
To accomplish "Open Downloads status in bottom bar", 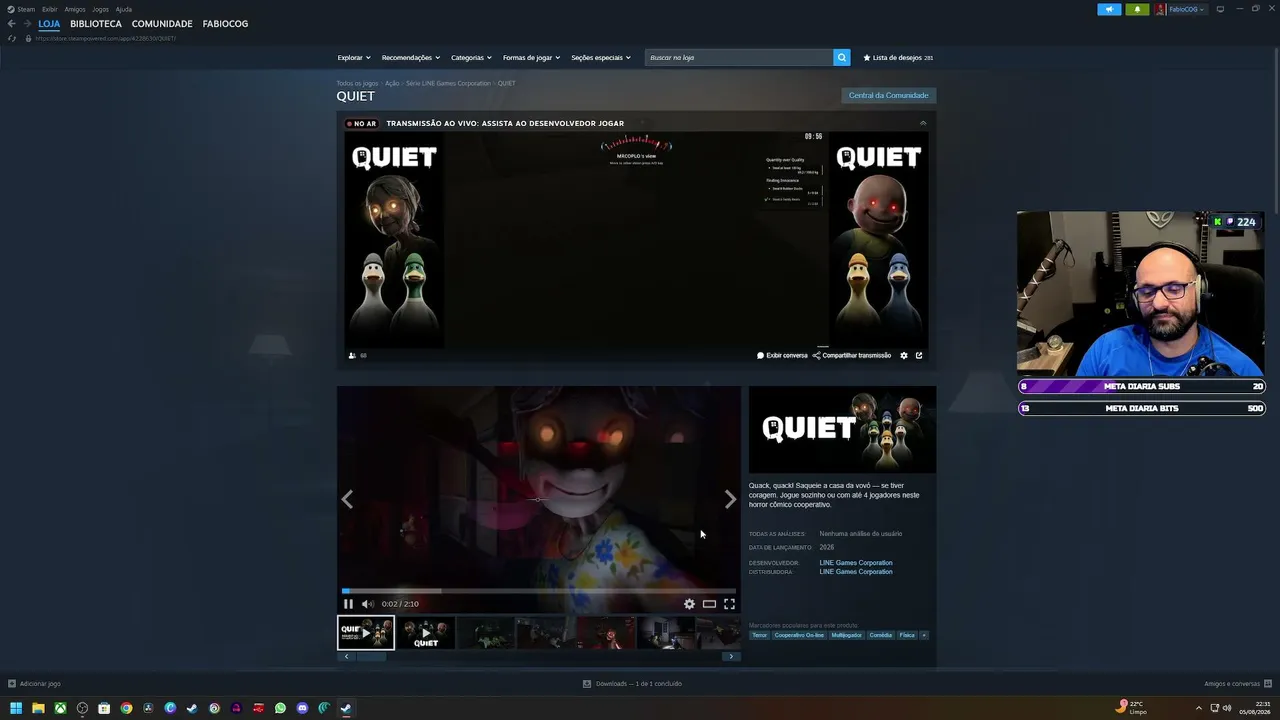I will [x=632, y=684].
